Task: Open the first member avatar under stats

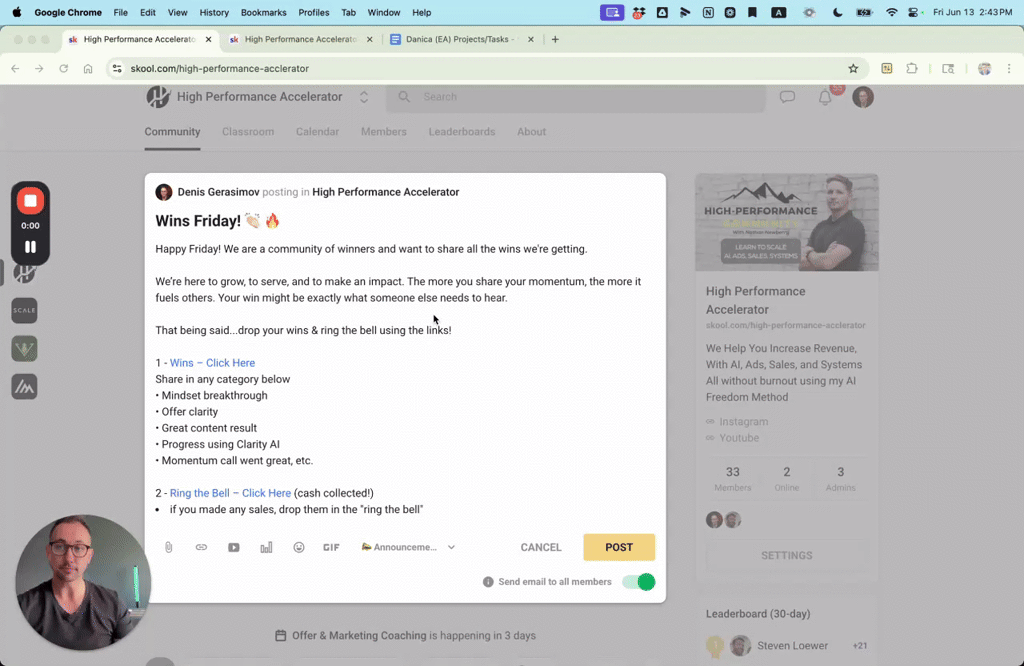Action: click(x=714, y=520)
